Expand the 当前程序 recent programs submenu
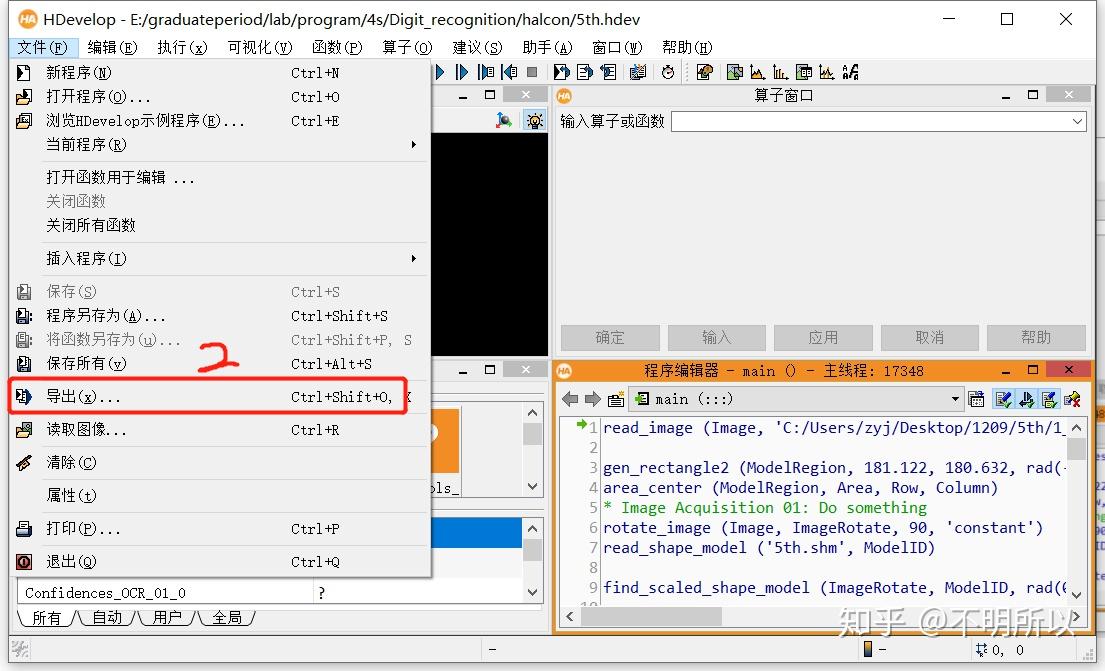This screenshot has width=1105, height=671. click(x=220, y=144)
